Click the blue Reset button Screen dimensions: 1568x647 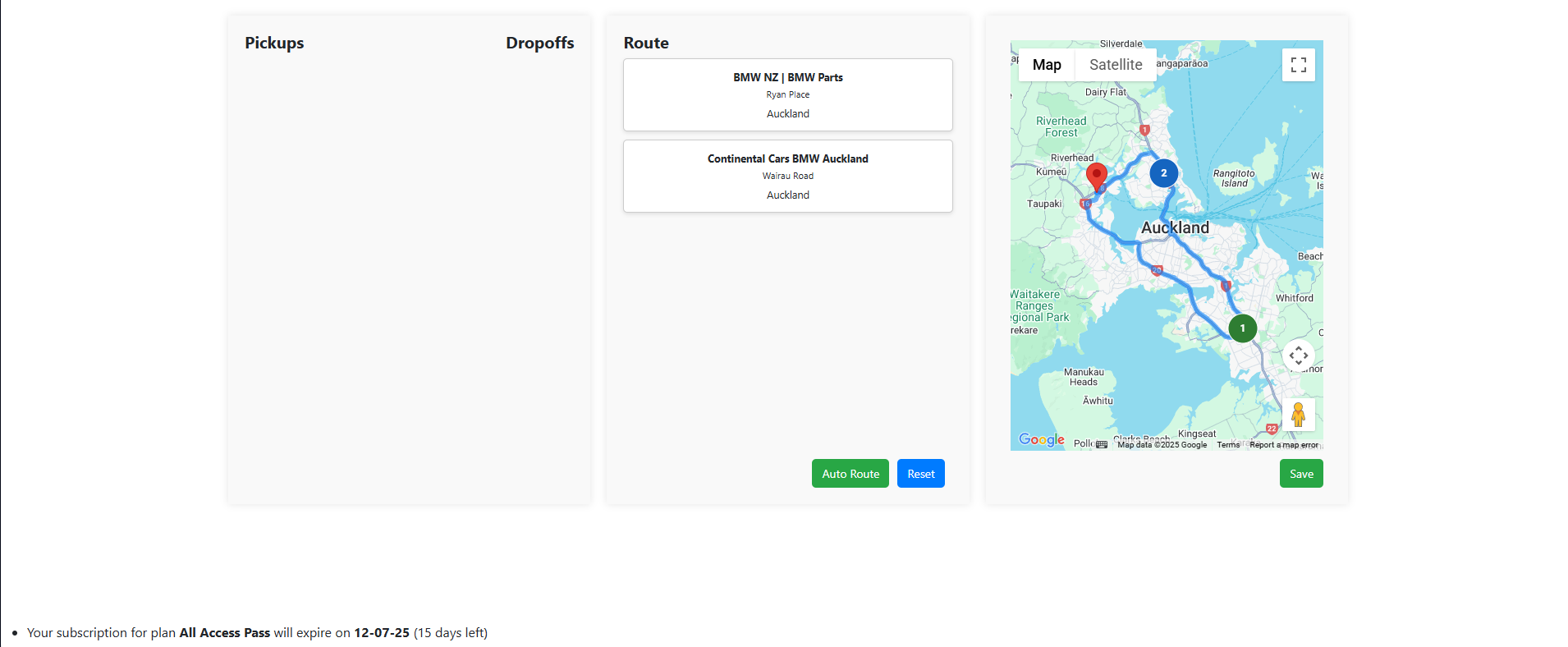(921, 474)
